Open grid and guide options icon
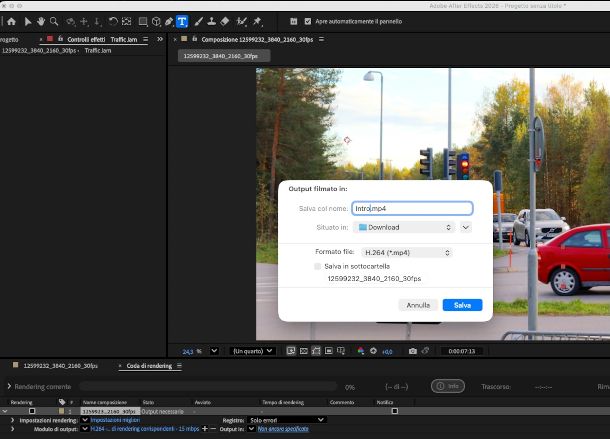This screenshot has height=439, width=610. tap(341, 351)
